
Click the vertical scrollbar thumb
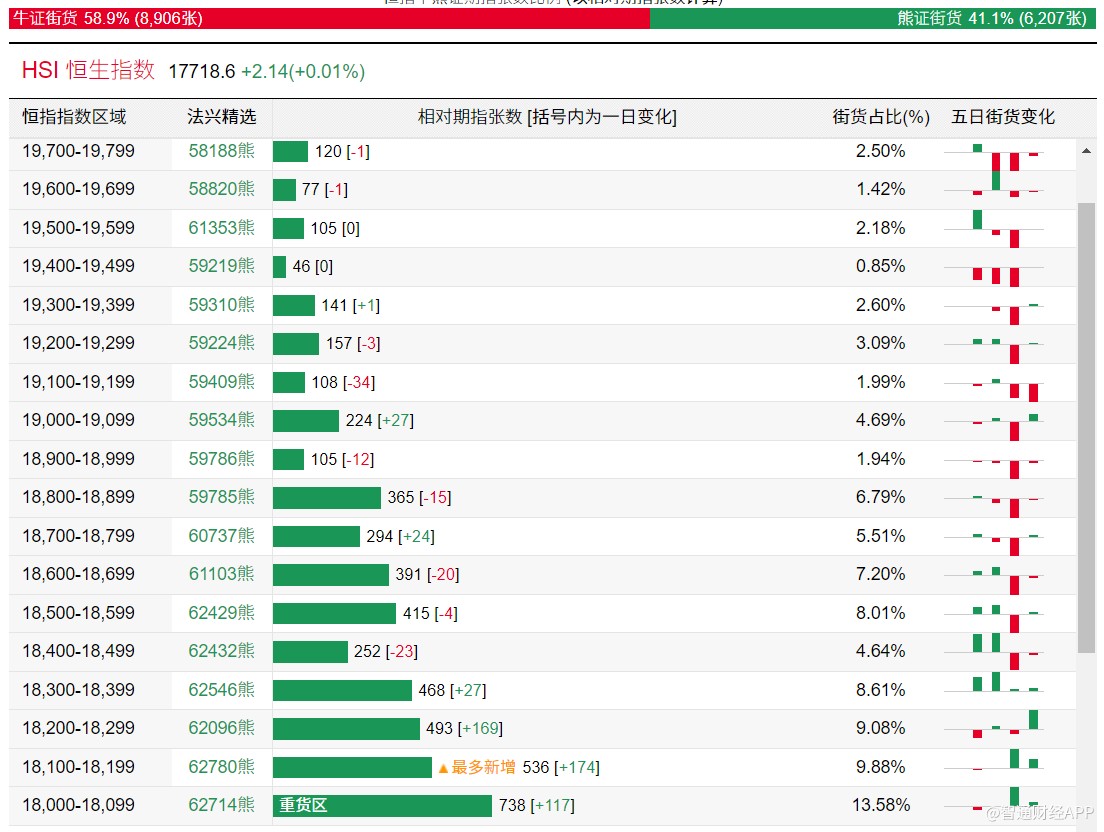[1086, 428]
